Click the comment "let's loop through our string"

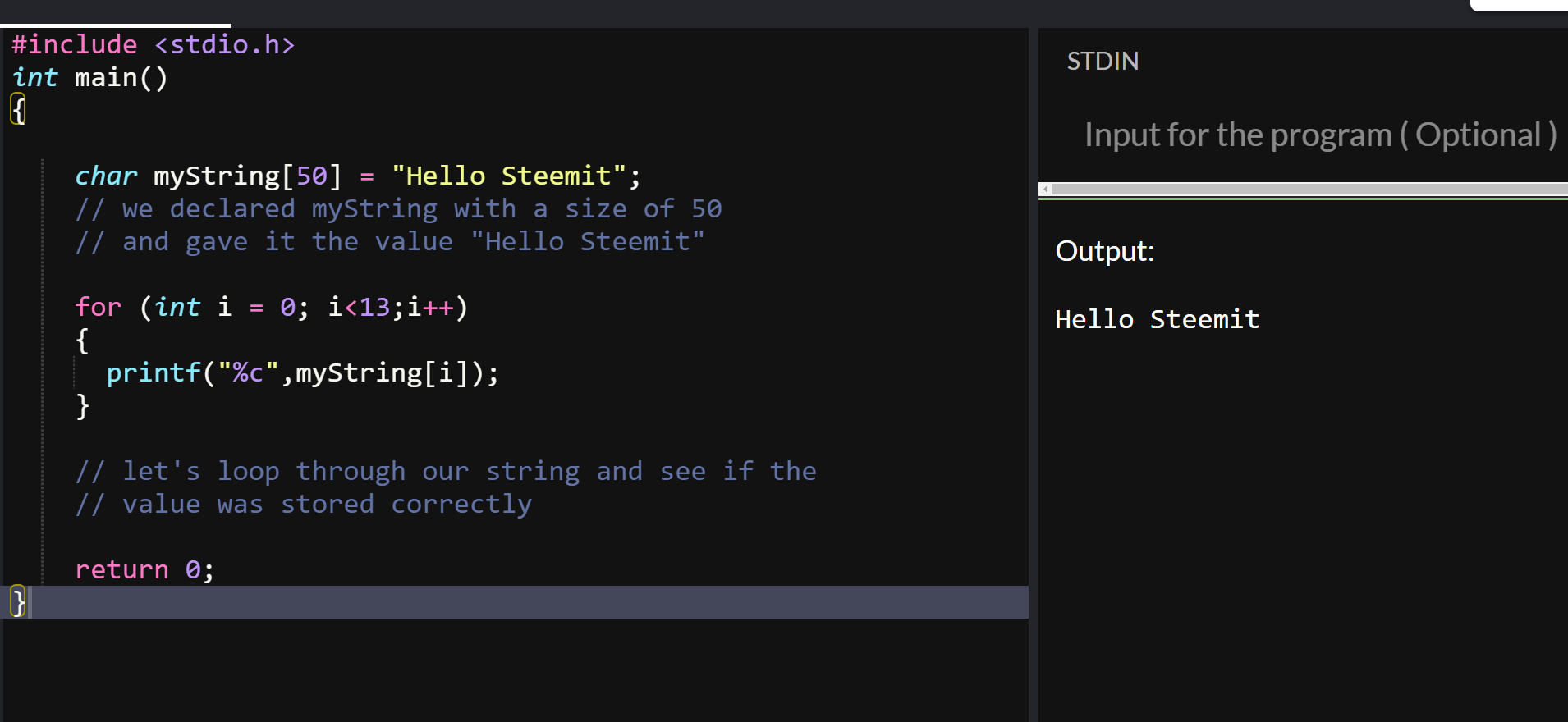[x=446, y=471]
